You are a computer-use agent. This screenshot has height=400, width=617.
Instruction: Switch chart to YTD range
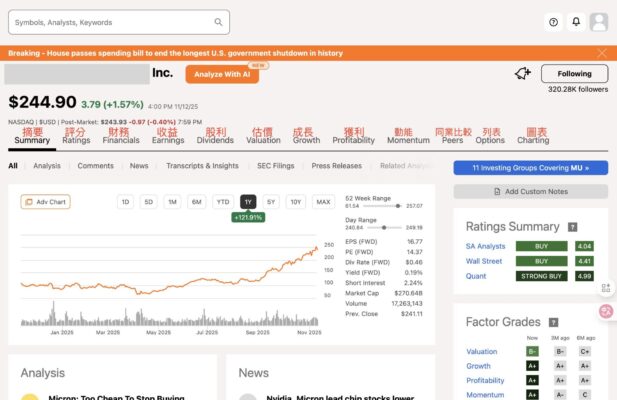click(223, 202)
